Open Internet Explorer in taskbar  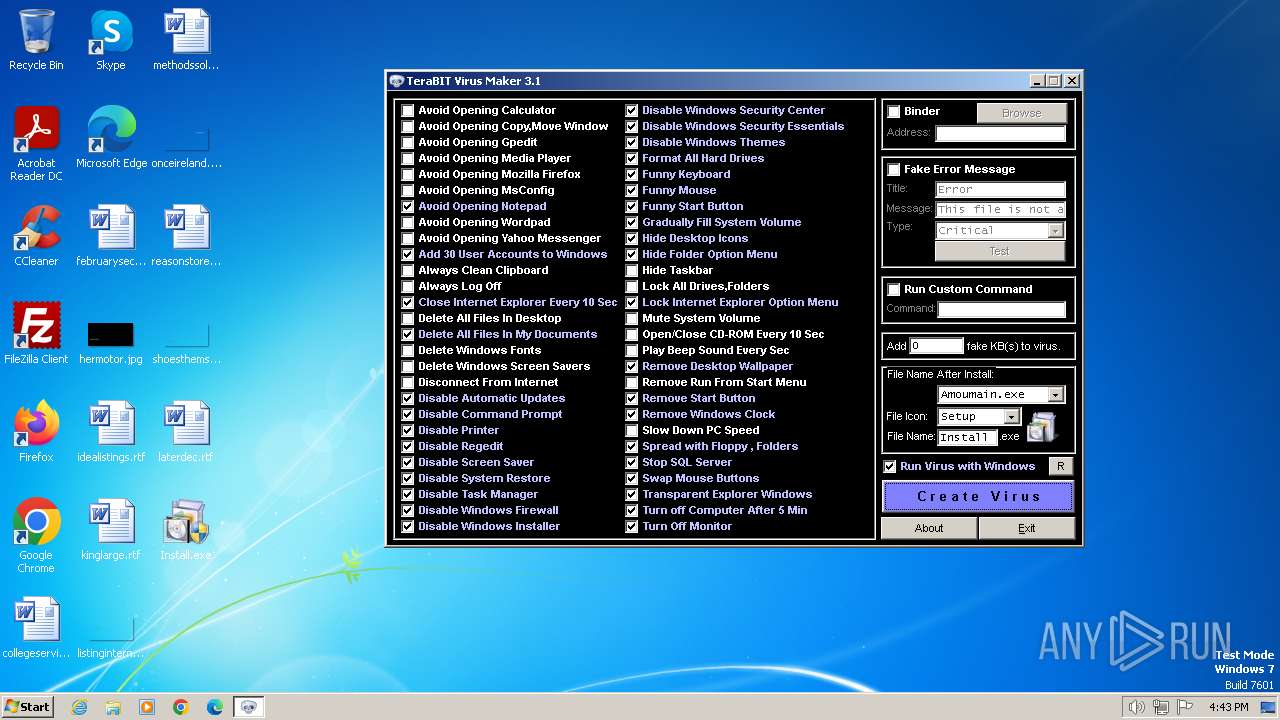click(79, 707)
